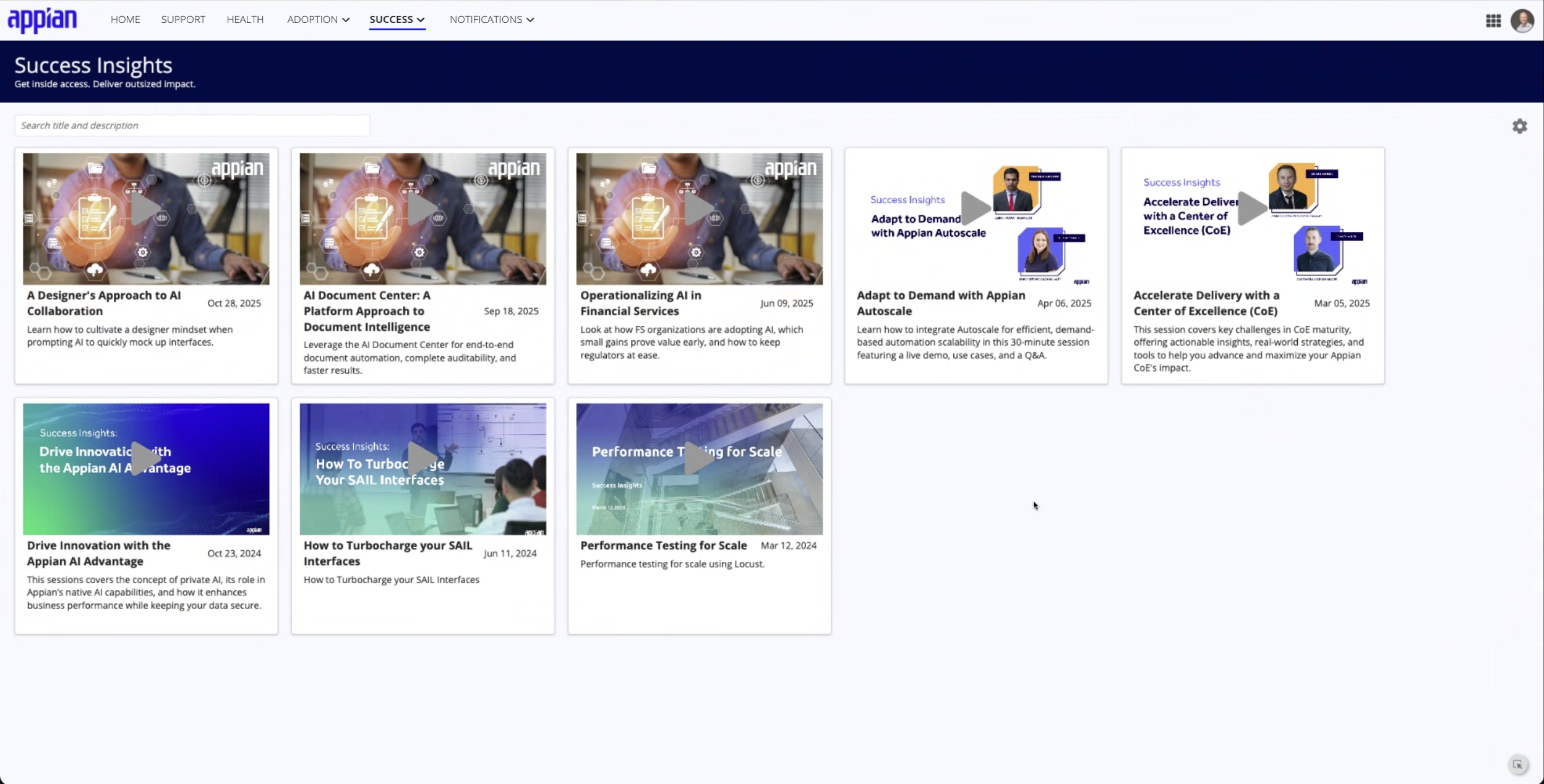
Task: Click the 'Jun 09, 2025' date
Action: (787, 303)
